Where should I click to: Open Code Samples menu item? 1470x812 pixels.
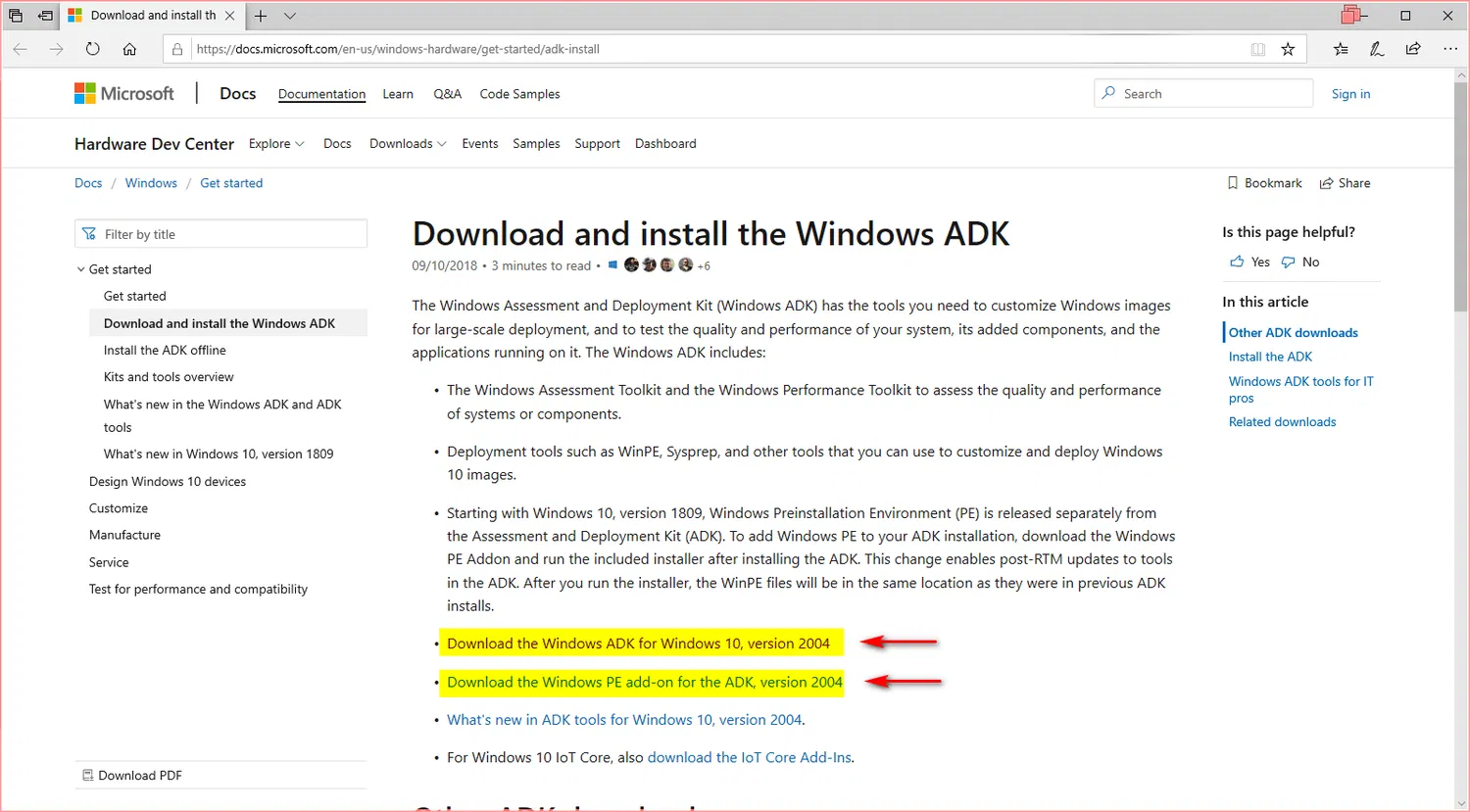click(519, 94)
